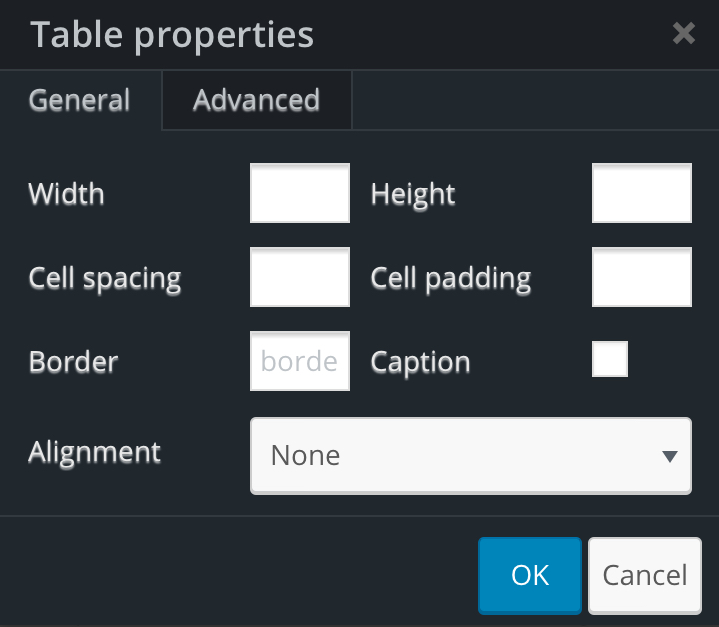This screenshot has height=627, width=719.
Task: Click the Border label text
Action: [73, 361]
